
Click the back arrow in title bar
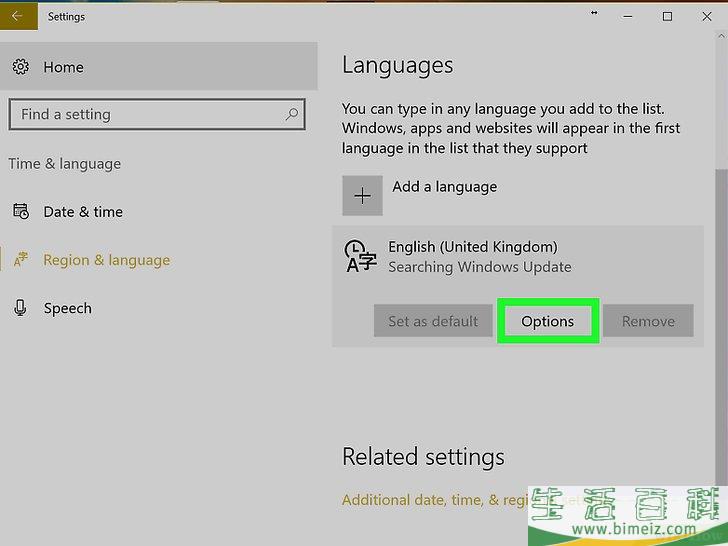pos(18,16)
